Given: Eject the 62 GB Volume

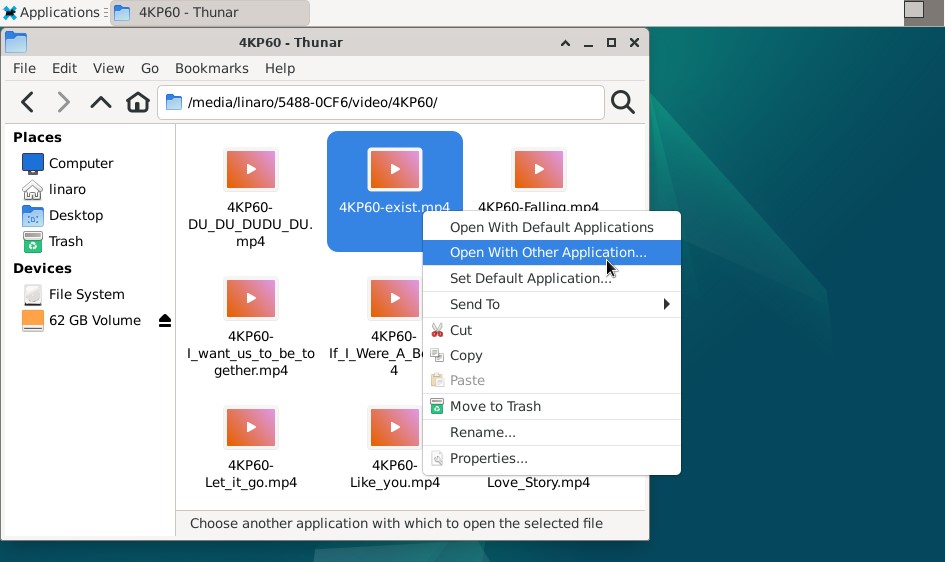Looking at the screenshot, I should (165, 320).
